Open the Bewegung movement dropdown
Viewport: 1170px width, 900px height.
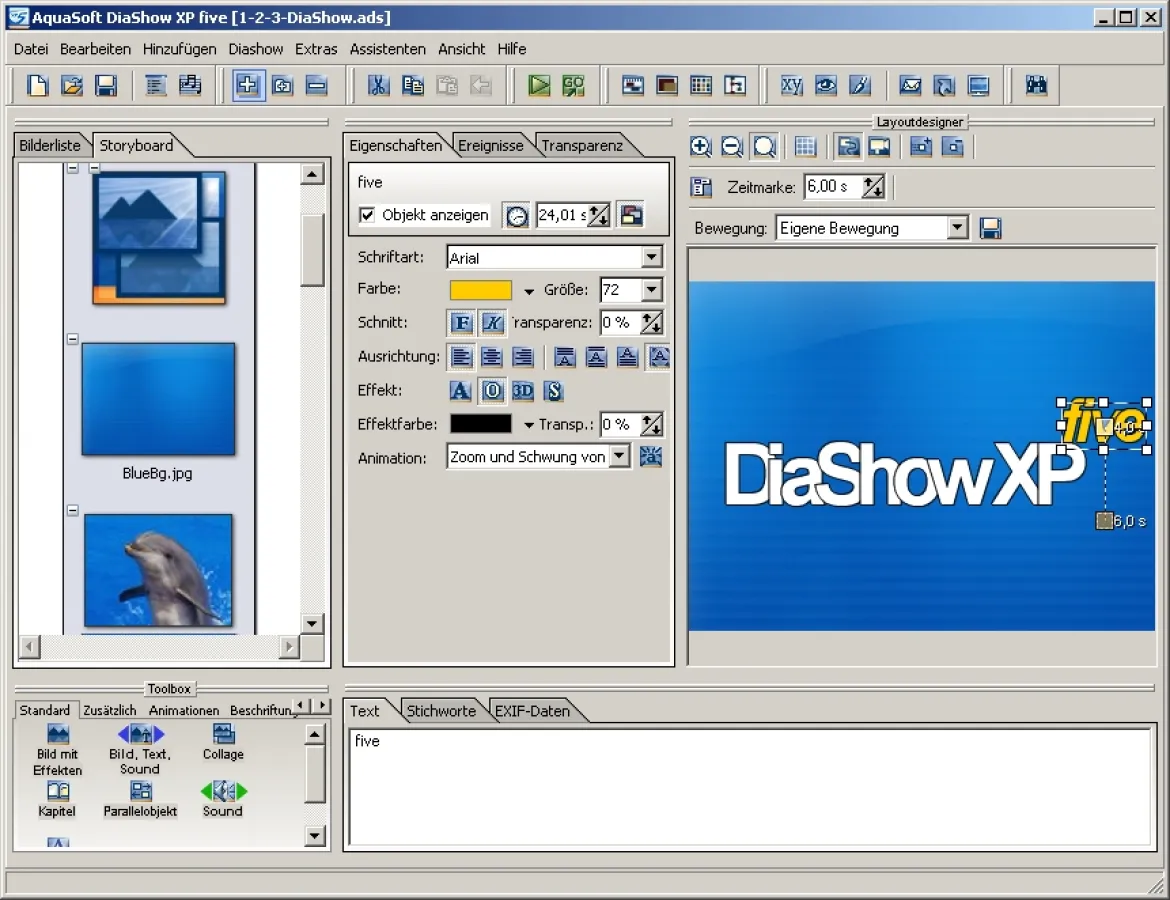(958, 229)
